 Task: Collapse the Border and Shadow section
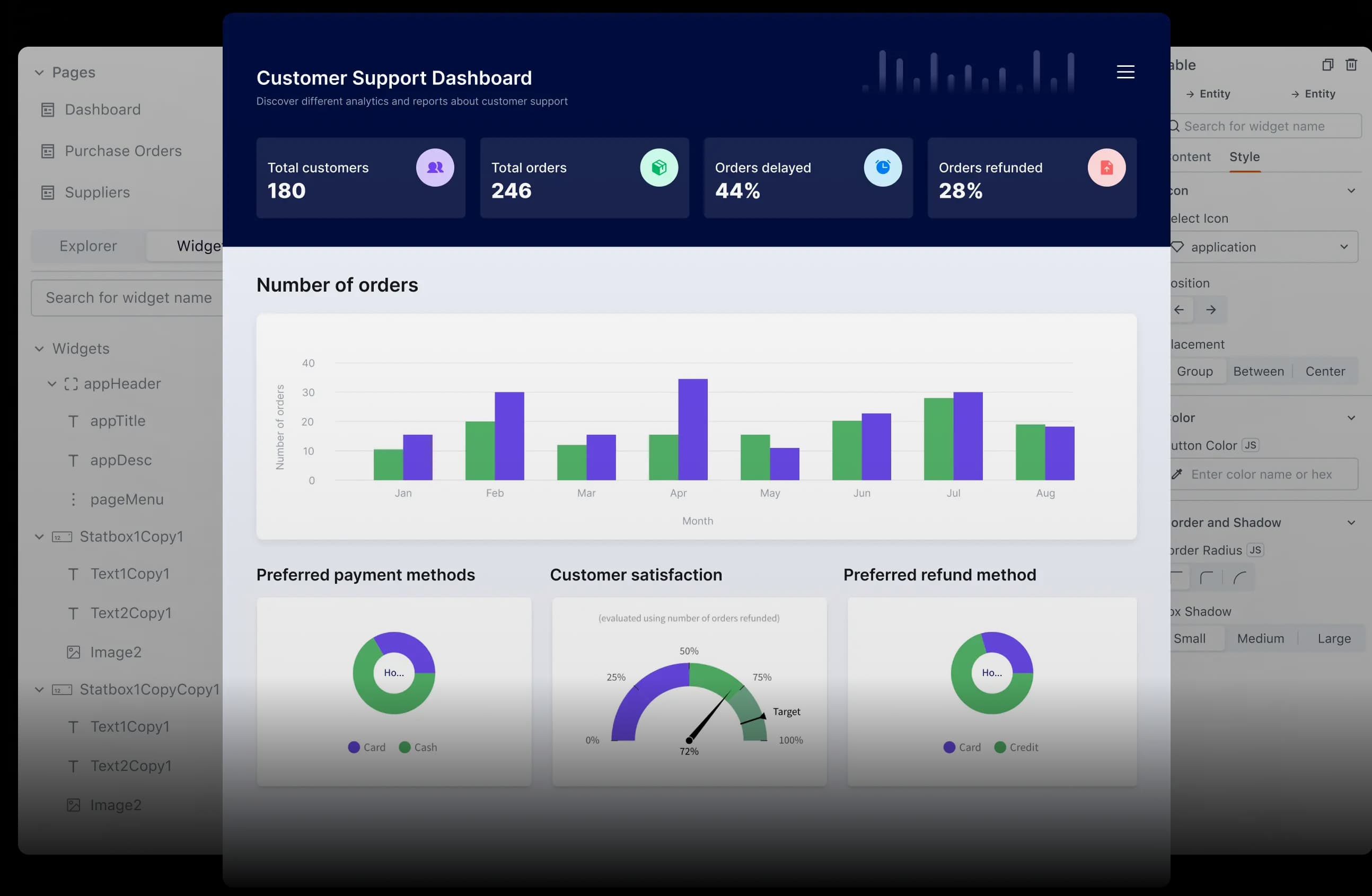[x=1351, y=522]
